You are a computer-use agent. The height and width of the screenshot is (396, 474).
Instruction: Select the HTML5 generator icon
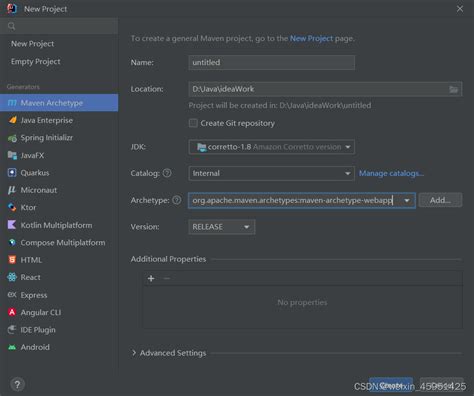coord(12,260)
